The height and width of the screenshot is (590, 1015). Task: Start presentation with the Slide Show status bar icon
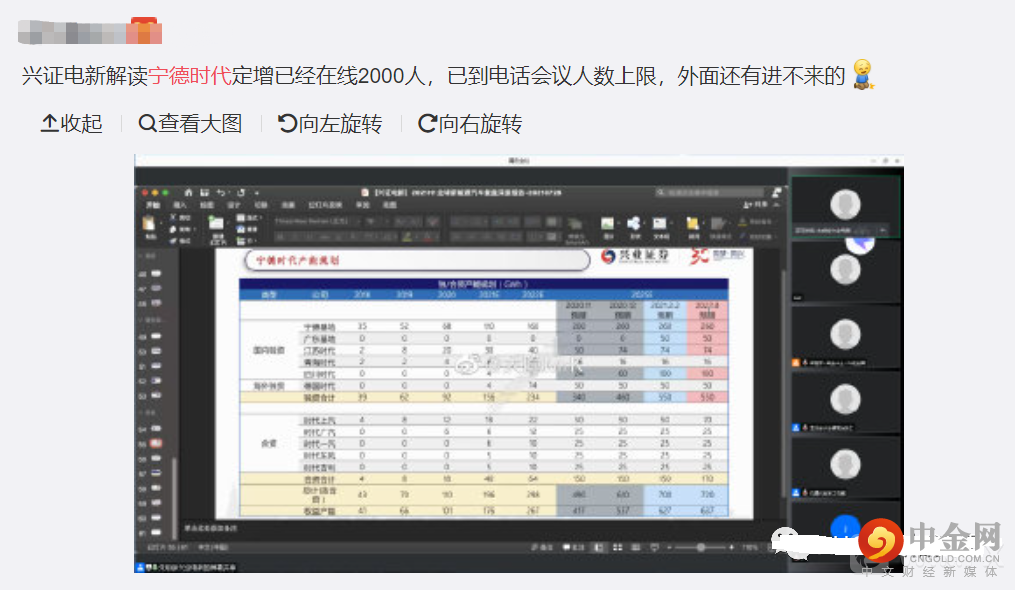click(653, 546)
